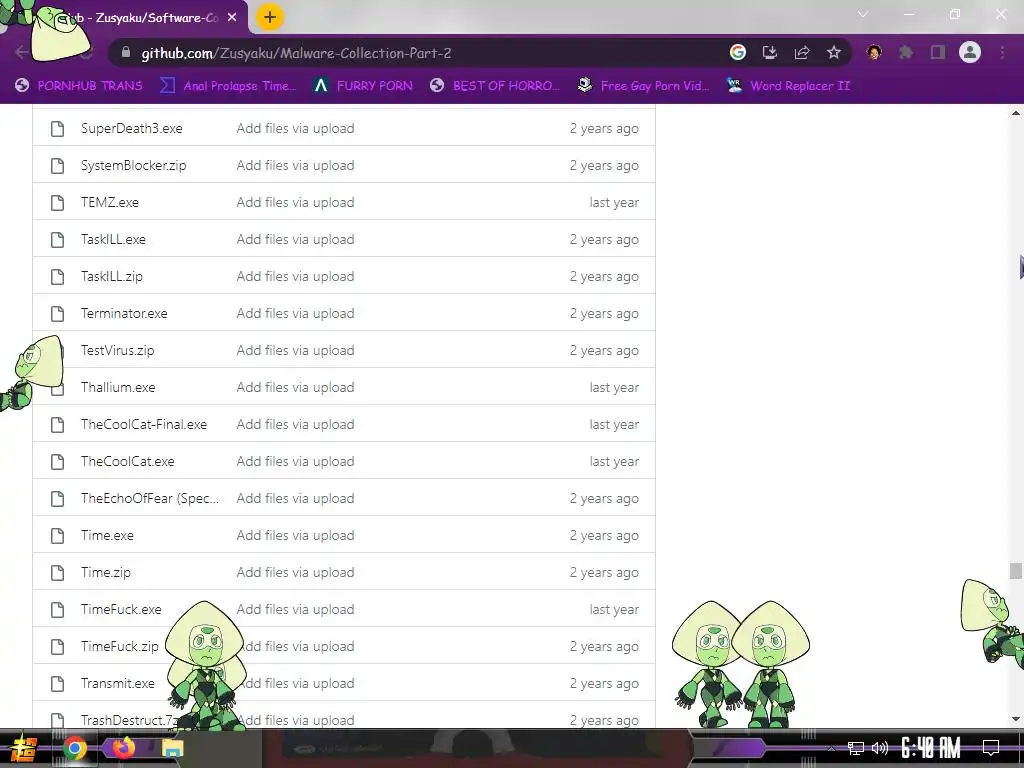The image size is (1024, 768).
Task: Click "last year" in TheCoolCat-Final.exe row
Action: point(614,424)
